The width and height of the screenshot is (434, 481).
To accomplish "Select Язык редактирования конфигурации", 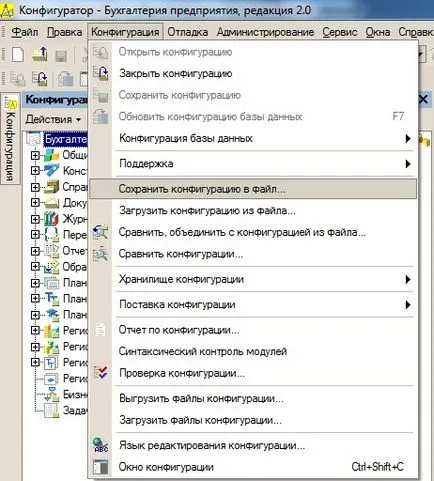I will pyautogui.click(x=253, y=445).
